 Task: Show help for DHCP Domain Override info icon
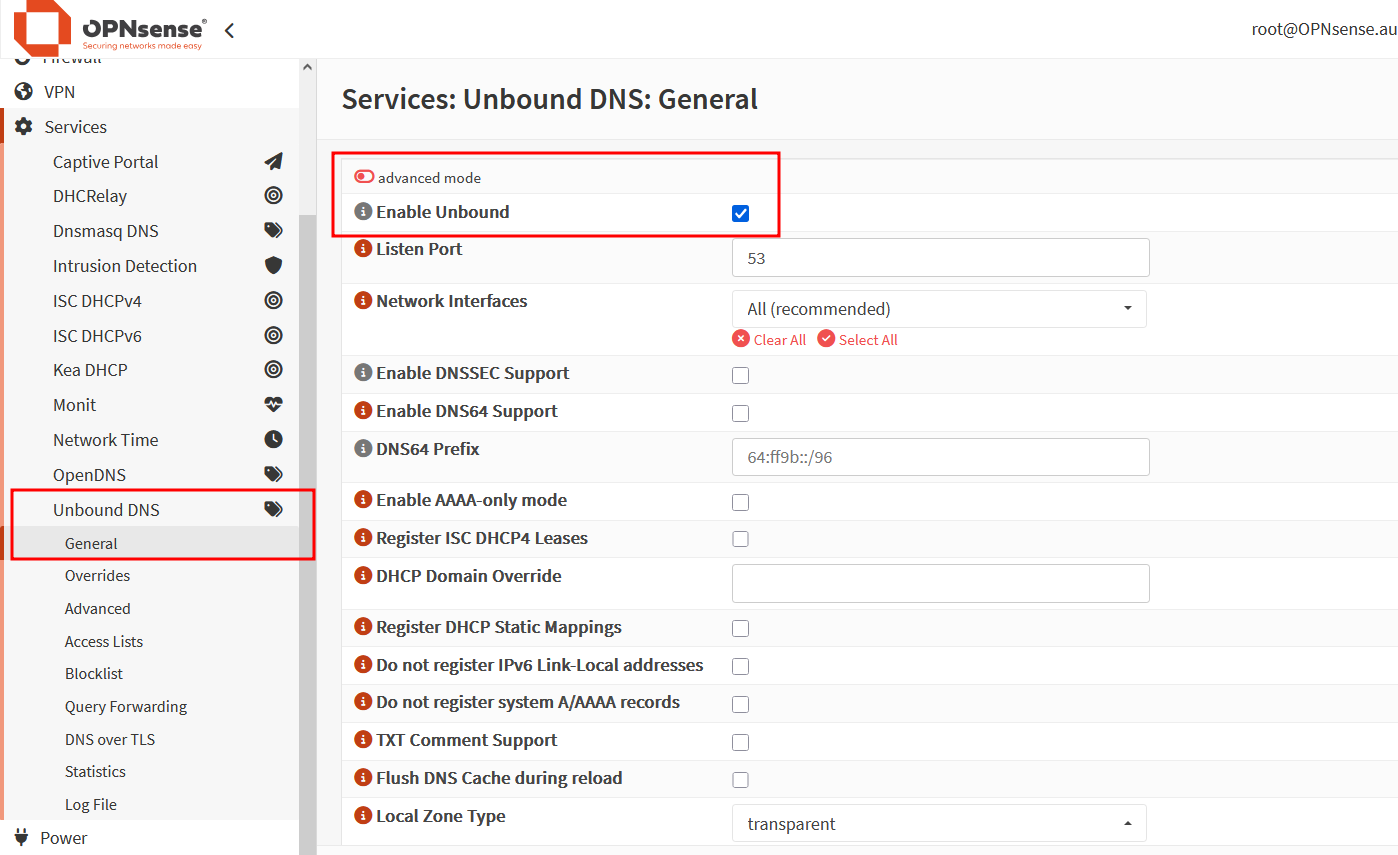[x=364, y=576]
